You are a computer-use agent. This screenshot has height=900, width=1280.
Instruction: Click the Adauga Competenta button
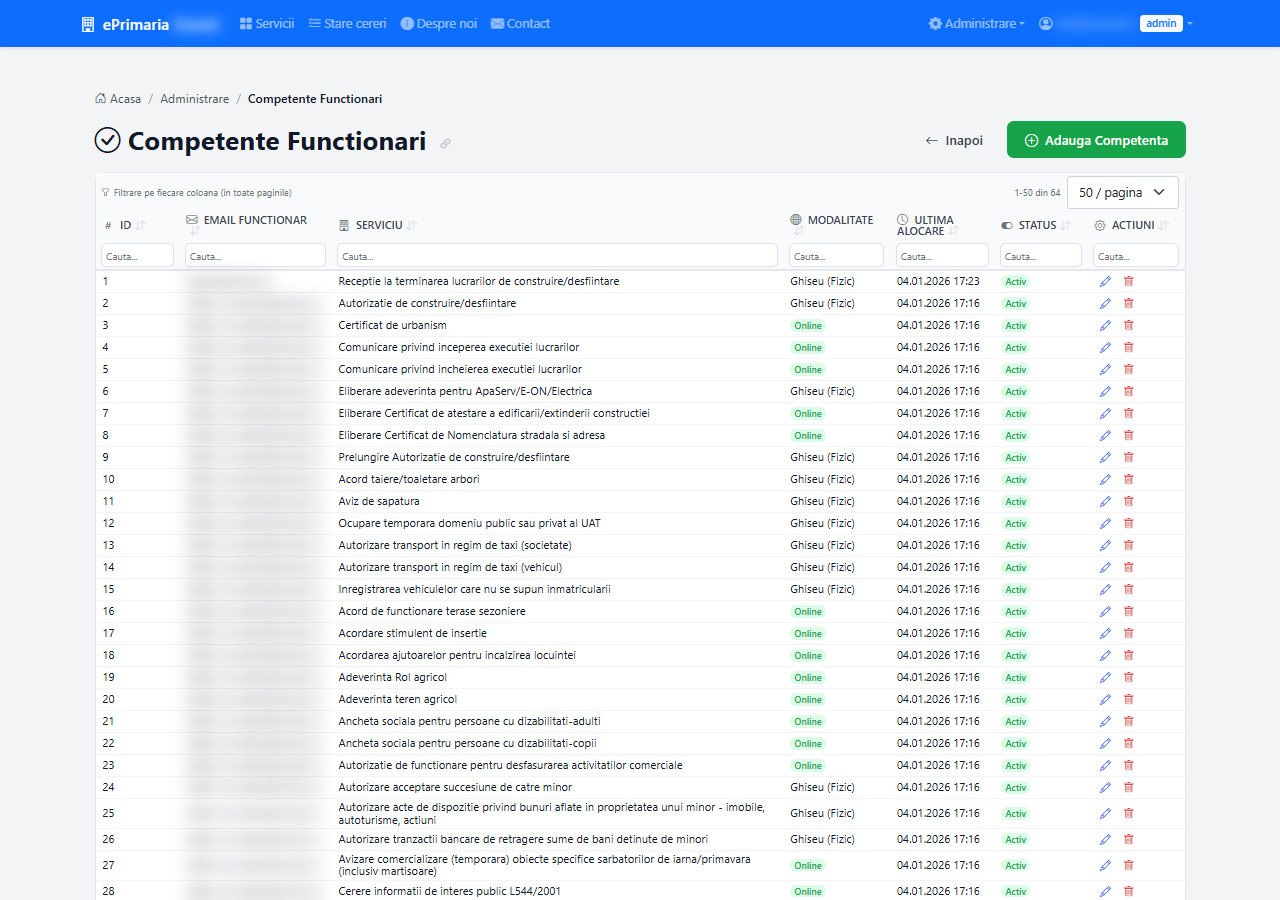pos(1096,140)
